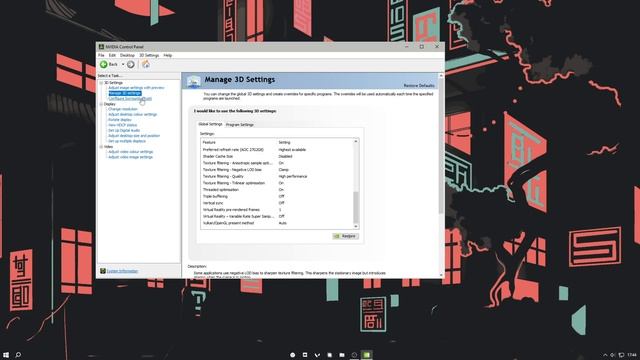Viewport: 640px width, 360px height.
Task: Click the Forward navigation icon
Action: 131,64
